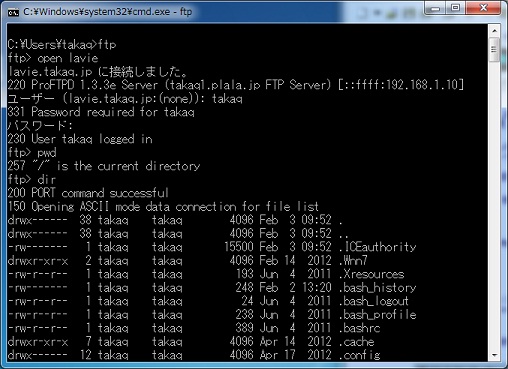Open the cmd.exe system menu icon
The width and height of the screenshot is (508, 369).
[13, 12]
